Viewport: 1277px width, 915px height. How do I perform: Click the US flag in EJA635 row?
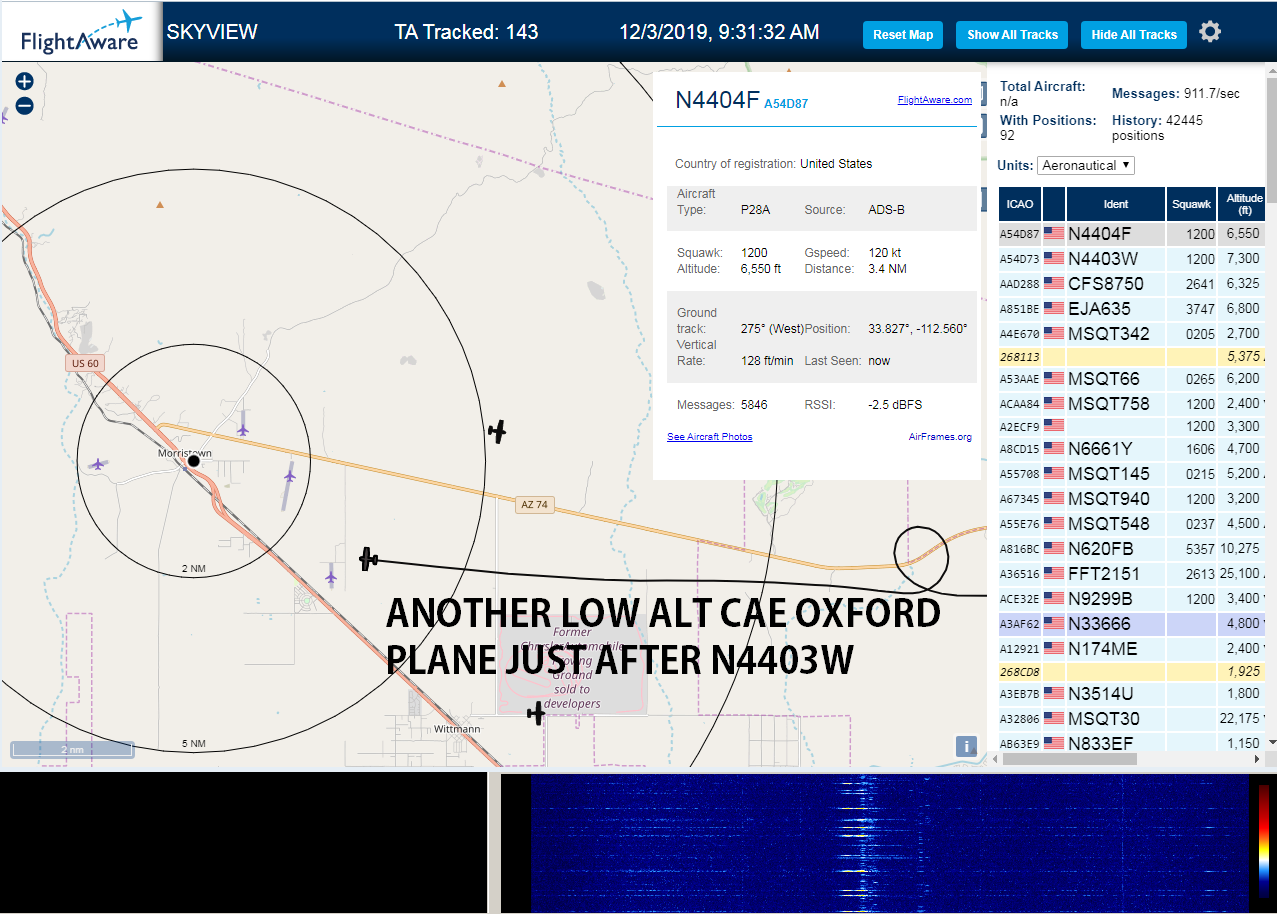[x=1054, y=309]
